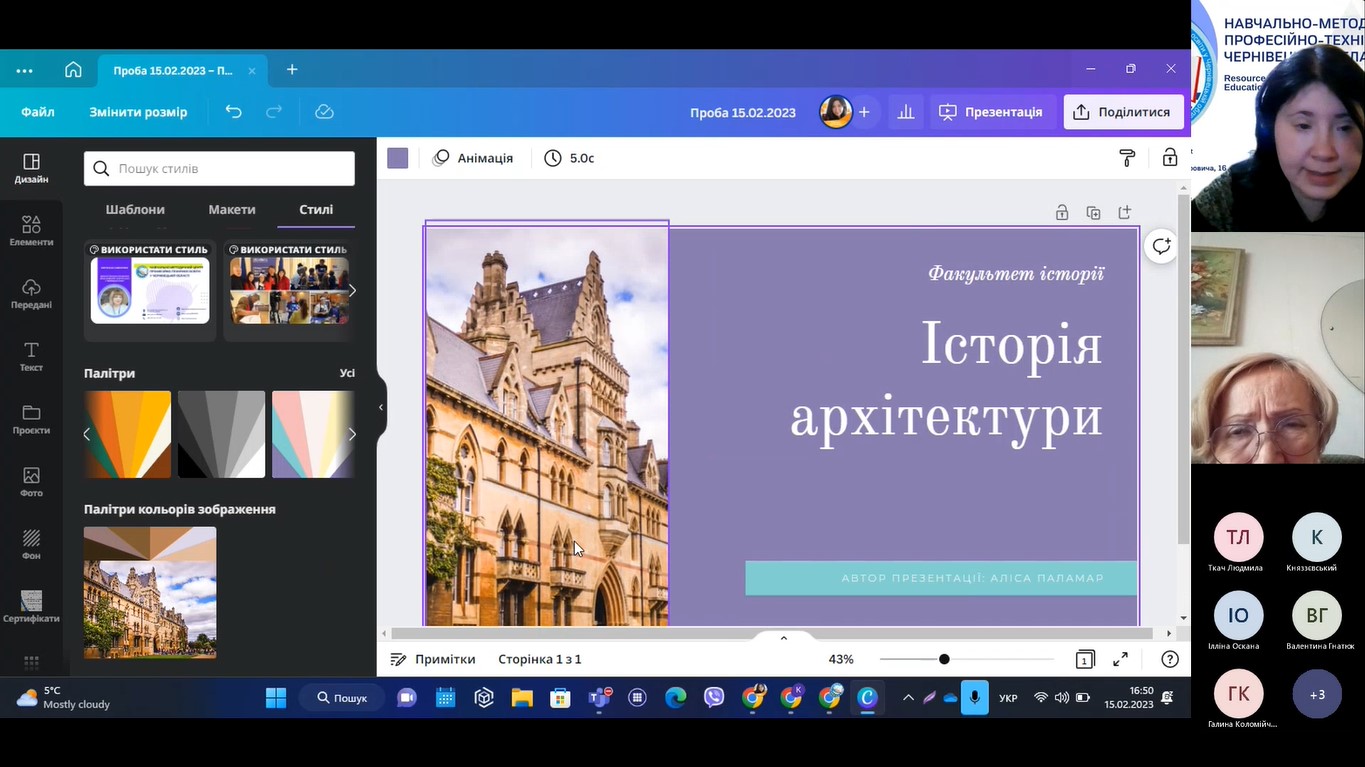Viewport: 1365px width, 767px height.
Task: Show next color palettes with right arrow
Action: 351,434
